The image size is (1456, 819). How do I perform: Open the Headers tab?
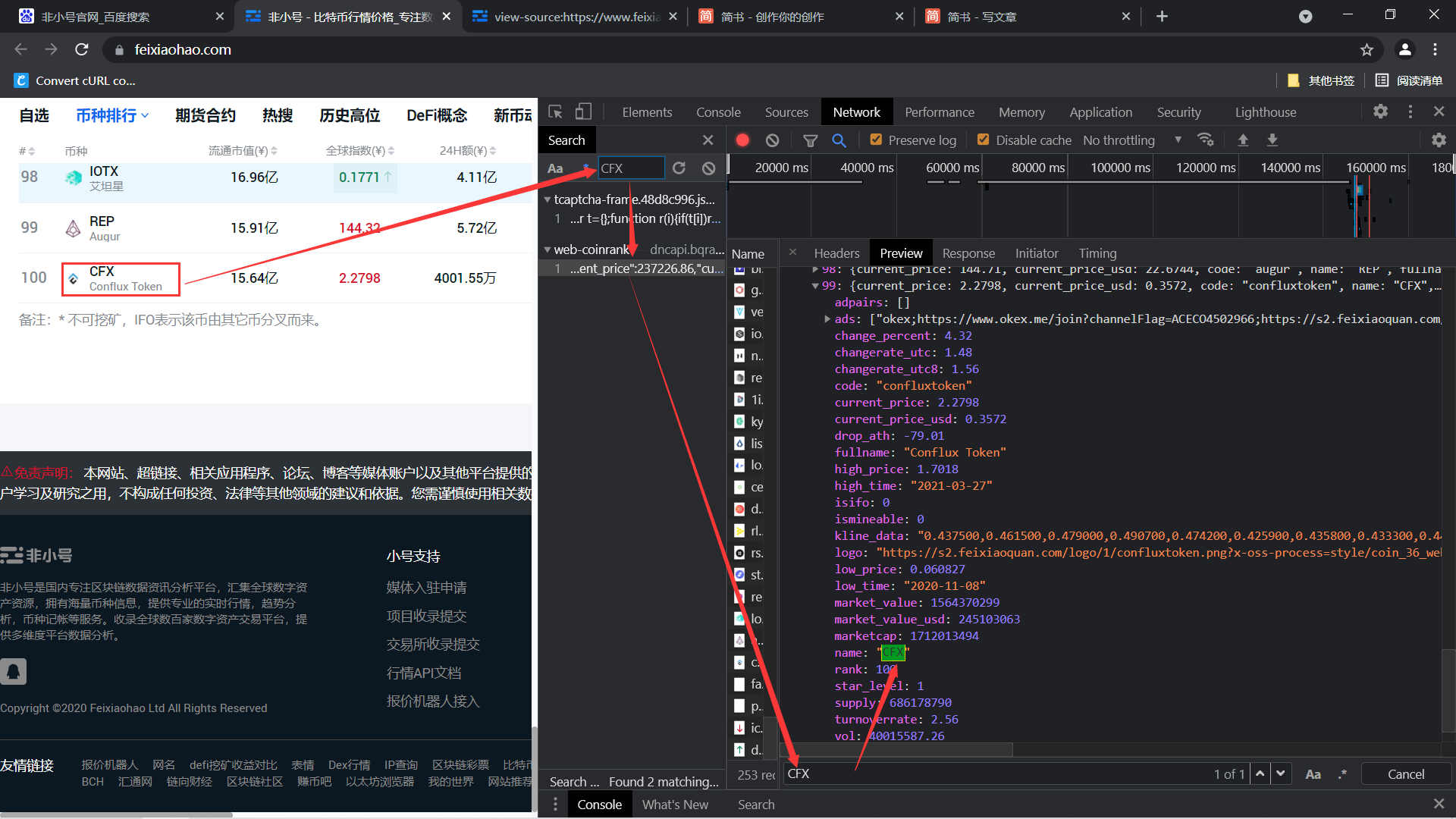pyautogui.click(x=836, y=253)
